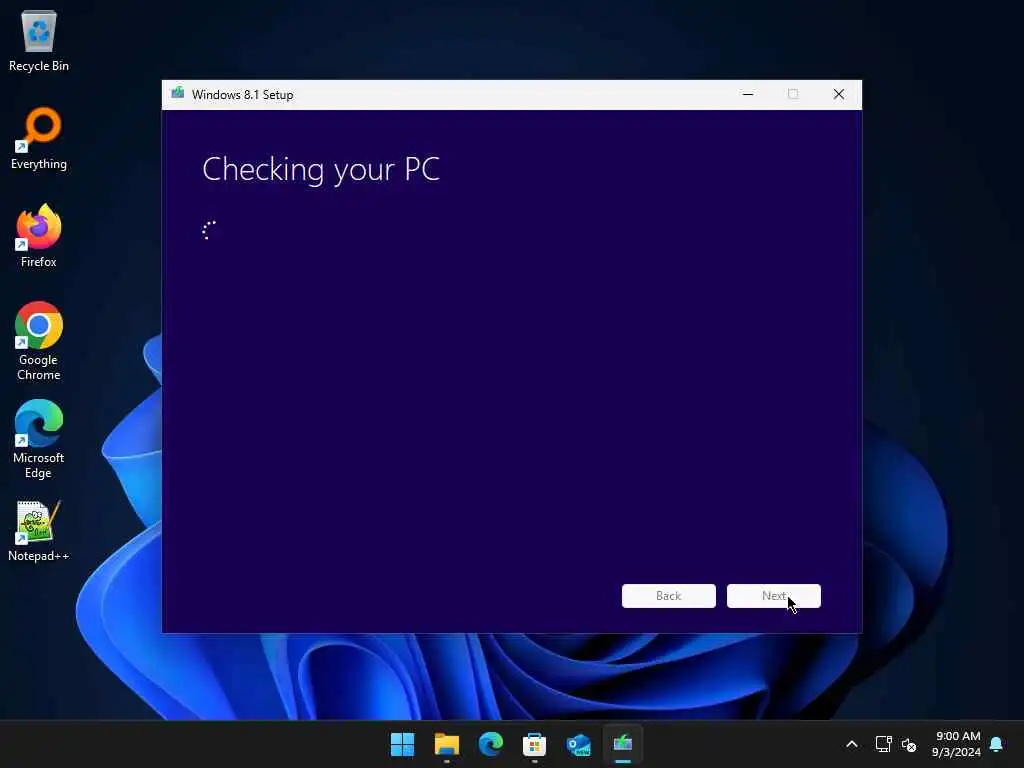
Task: Launch Edge from the taskbar
Action: pyautogui.click(x=490, y=744)
